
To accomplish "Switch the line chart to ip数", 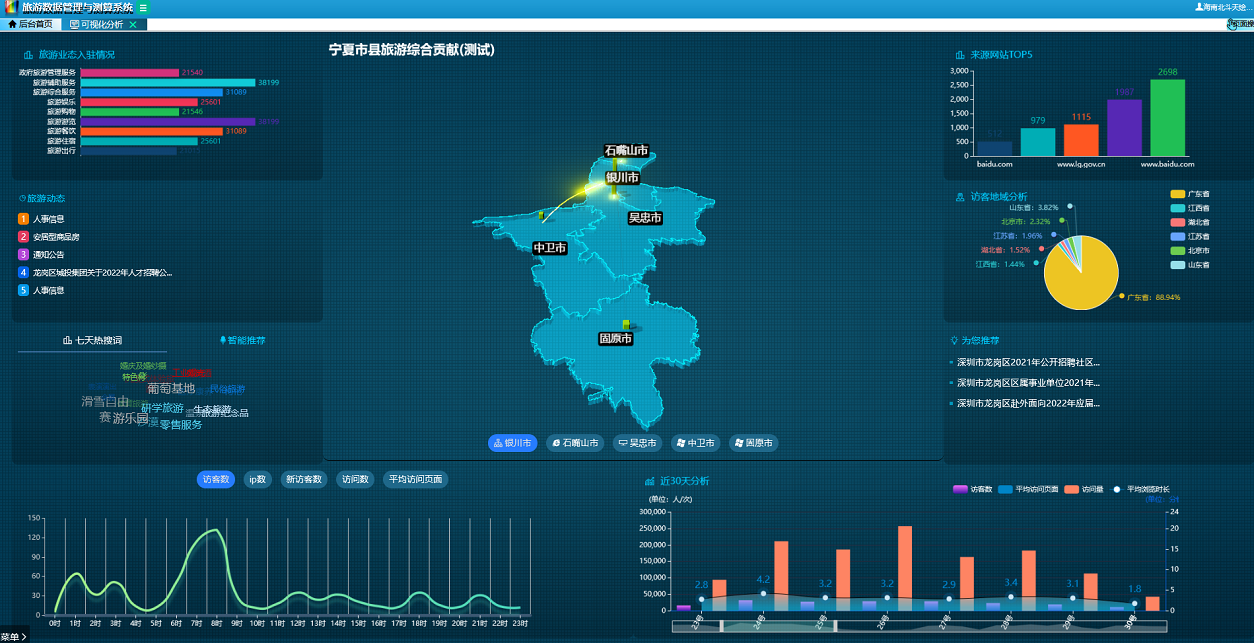I will click(257, 480).
